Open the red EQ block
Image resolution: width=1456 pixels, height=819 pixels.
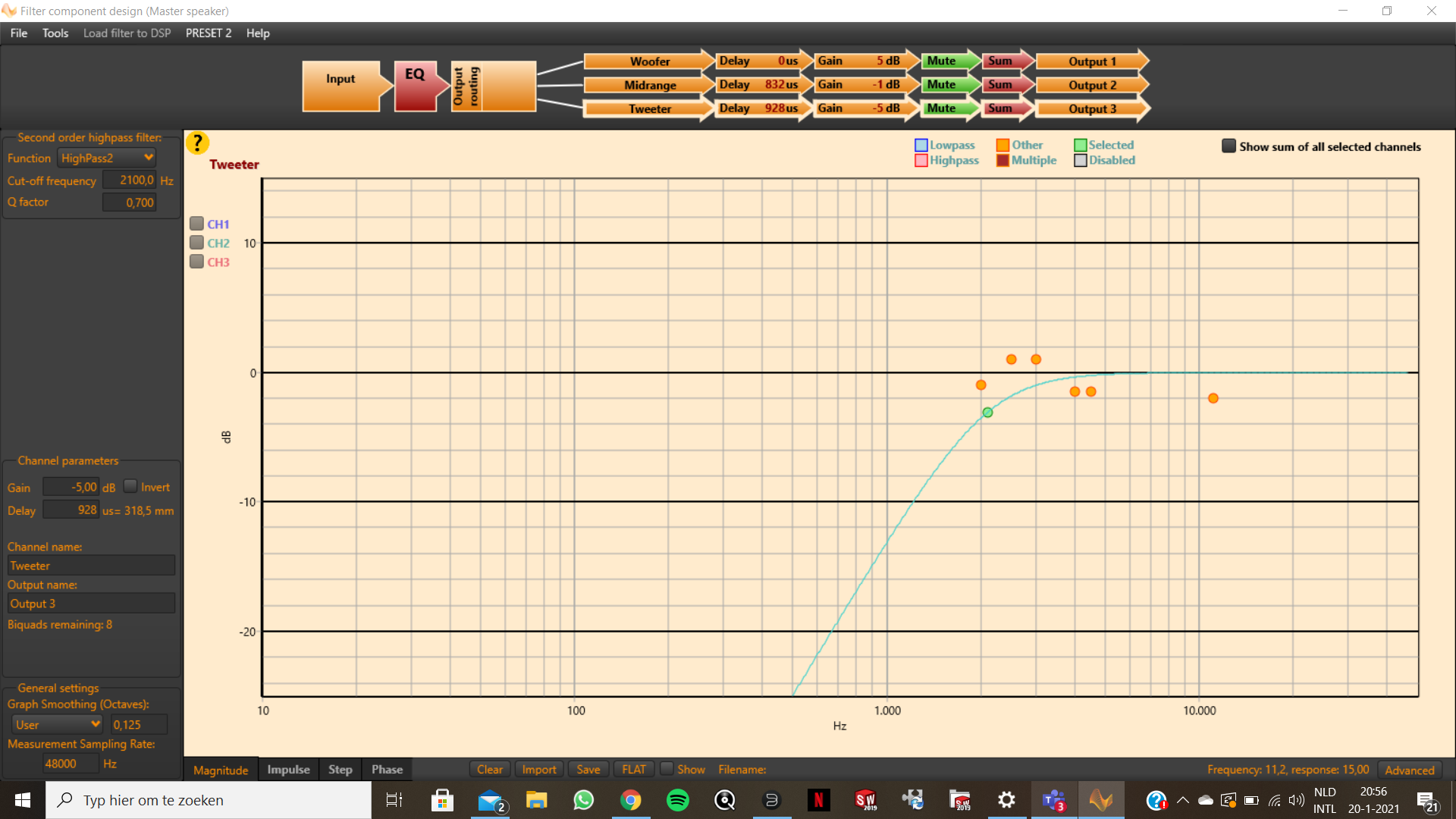coord(419,86)
